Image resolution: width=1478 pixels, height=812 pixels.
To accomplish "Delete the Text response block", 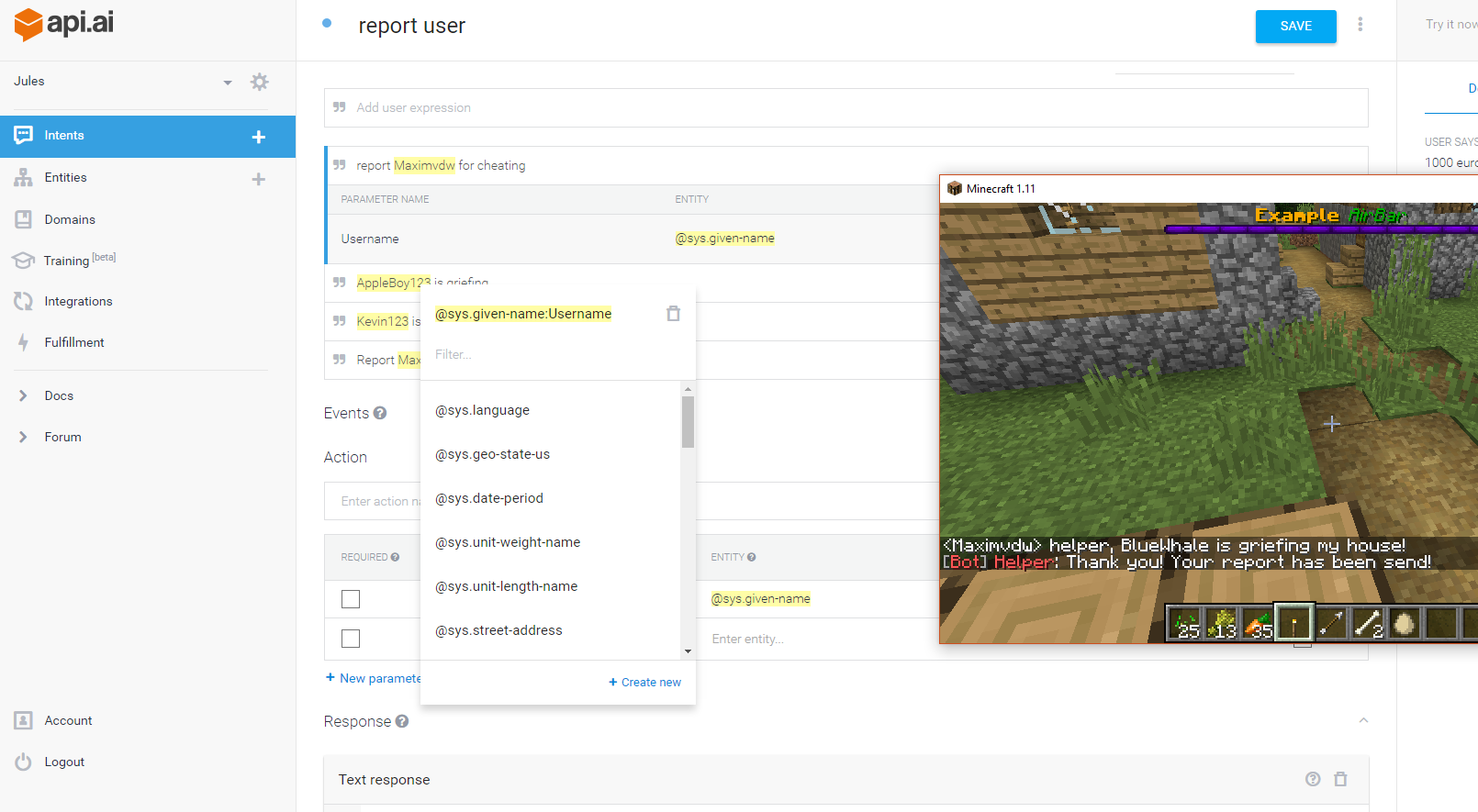I will pyautogui.click(x=1340, y=780).
